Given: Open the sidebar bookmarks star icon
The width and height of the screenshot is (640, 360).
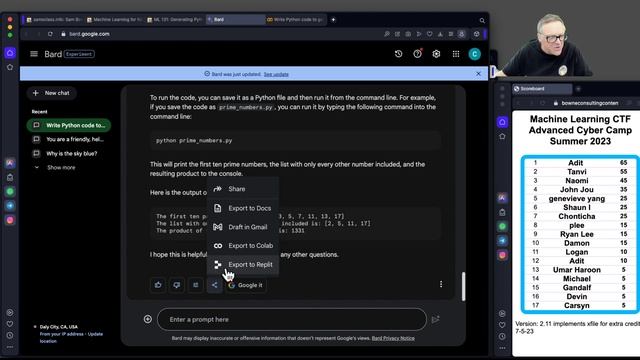Looking at the screenshot, I should point(10,67).
